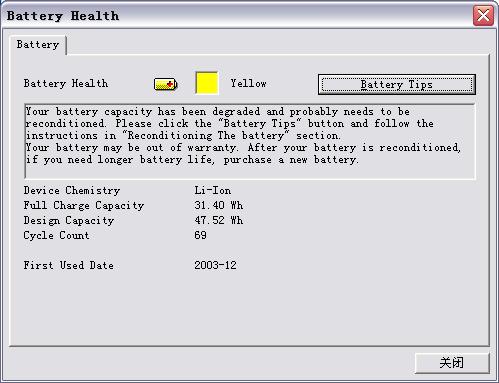Click the Li-Ion chemistry value

pos(213,191)
